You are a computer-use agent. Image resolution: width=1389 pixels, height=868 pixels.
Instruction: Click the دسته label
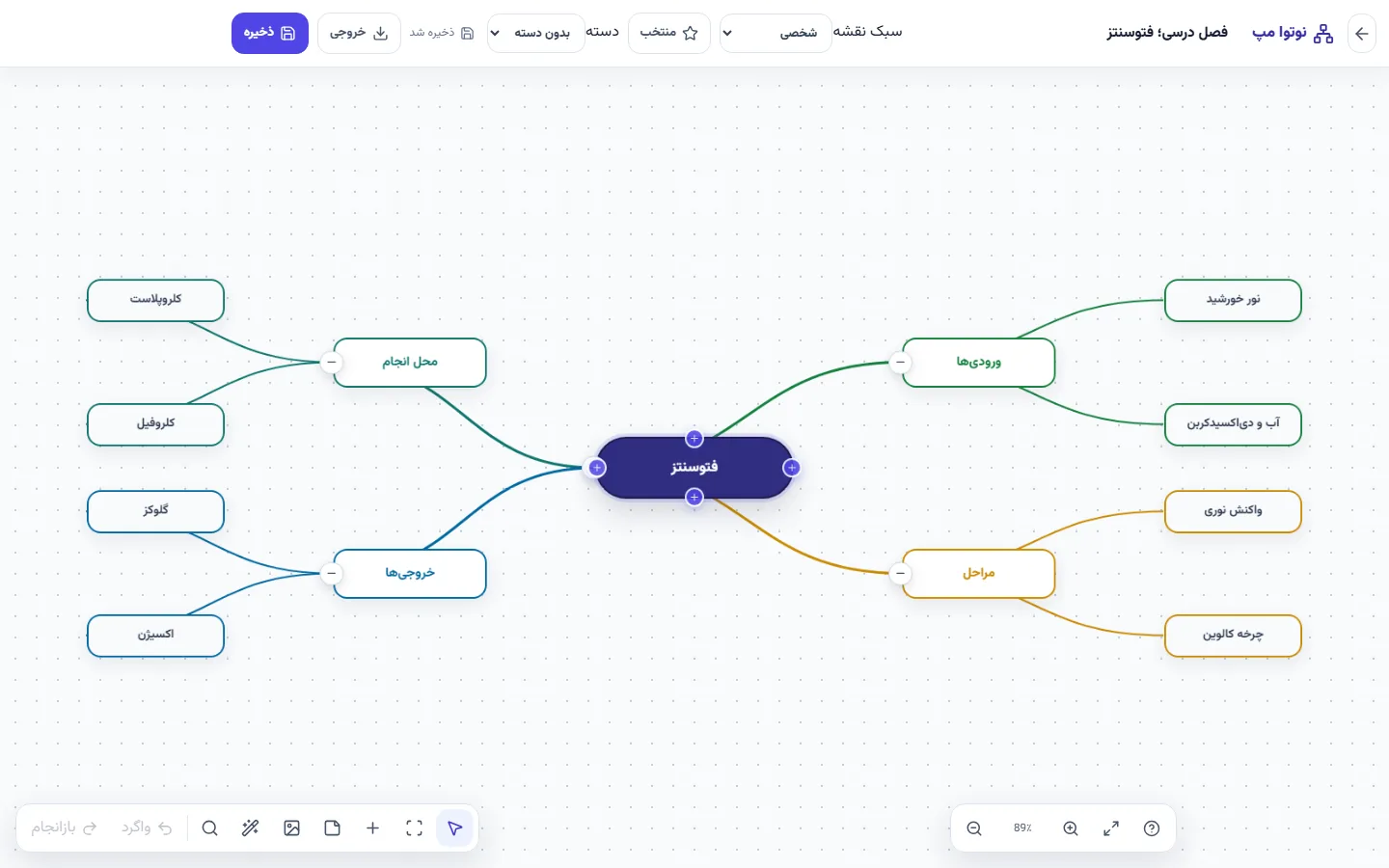click(603, 32)
